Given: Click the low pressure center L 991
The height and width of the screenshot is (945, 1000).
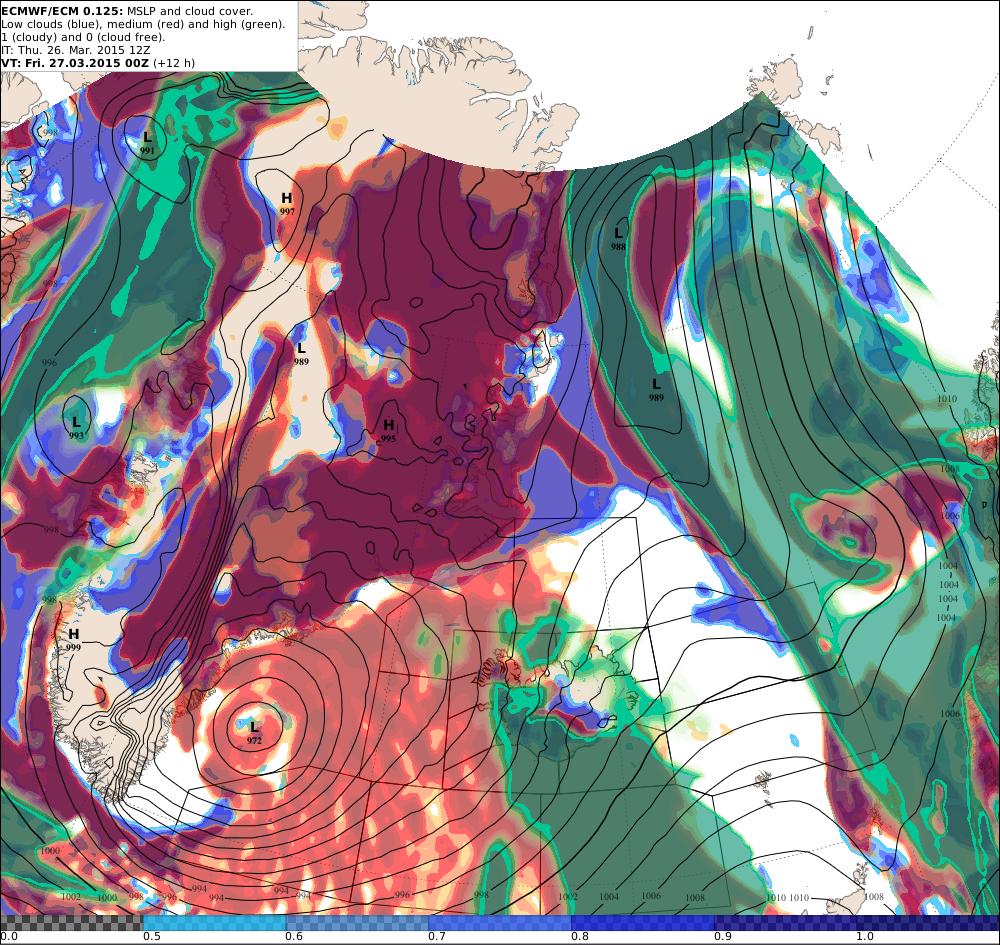Looking at the screenshot, I should [x=147, y=142].
